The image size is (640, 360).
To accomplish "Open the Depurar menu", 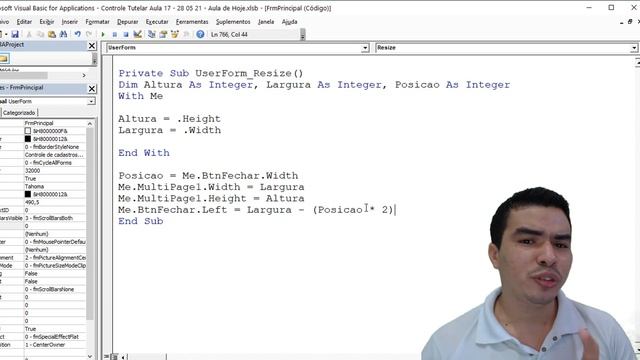I will (127, 22).
